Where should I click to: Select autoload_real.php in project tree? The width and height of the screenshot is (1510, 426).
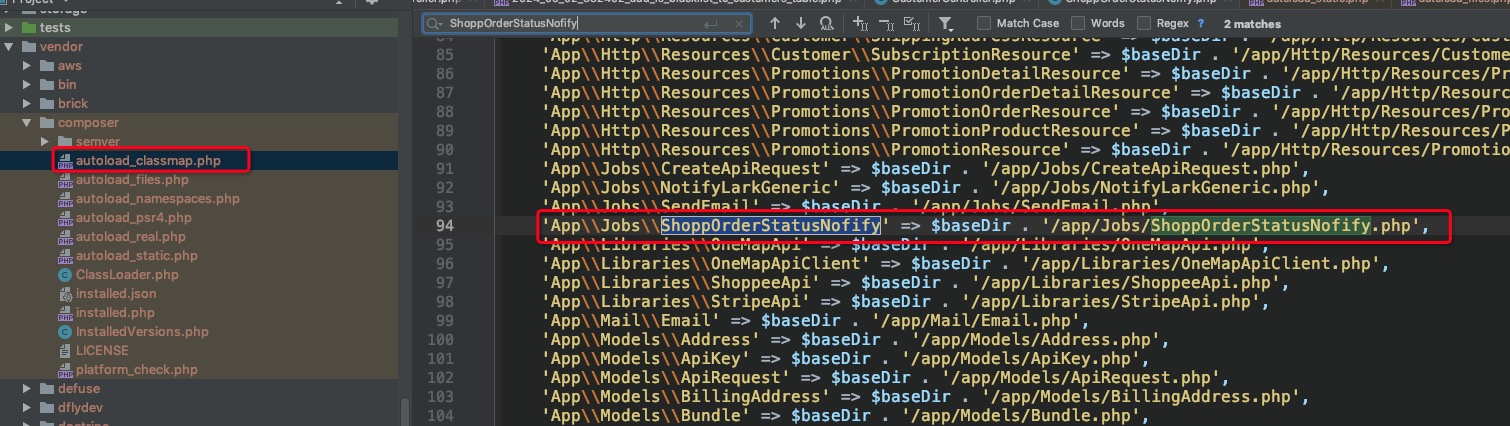131,237
